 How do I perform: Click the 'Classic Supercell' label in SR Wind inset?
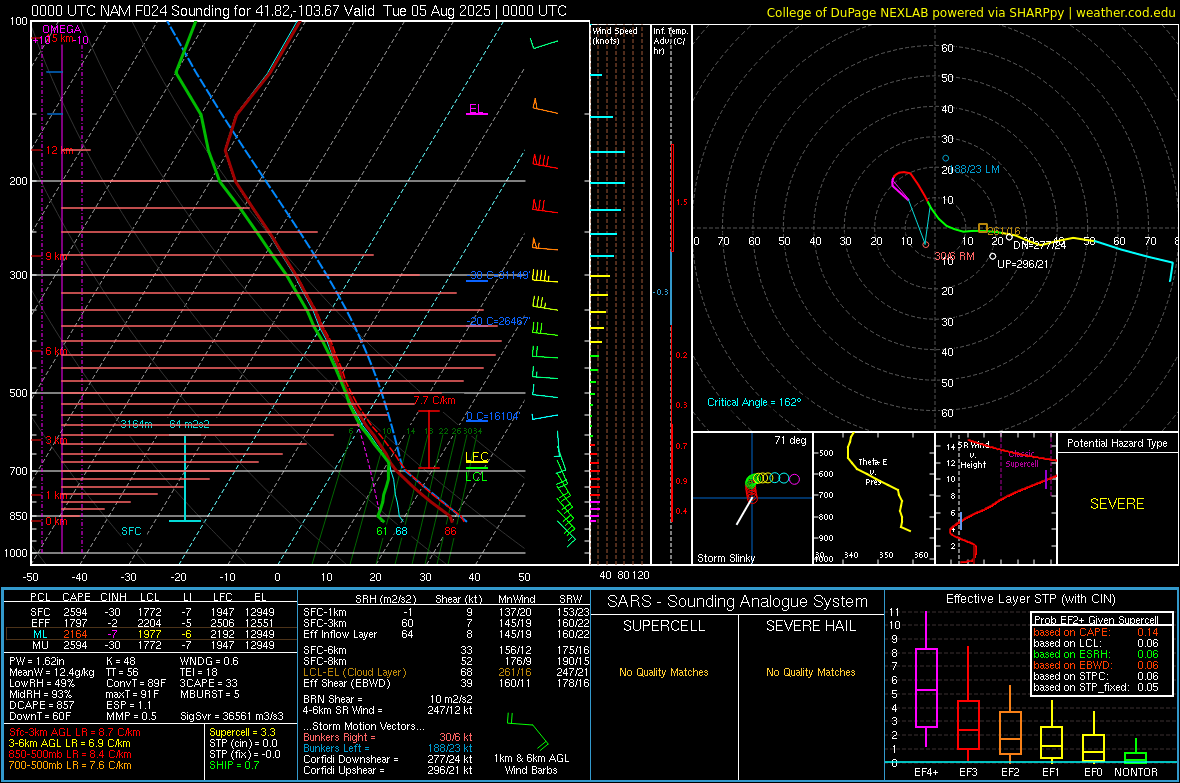pyautogui.click(x=1021, y=459)
